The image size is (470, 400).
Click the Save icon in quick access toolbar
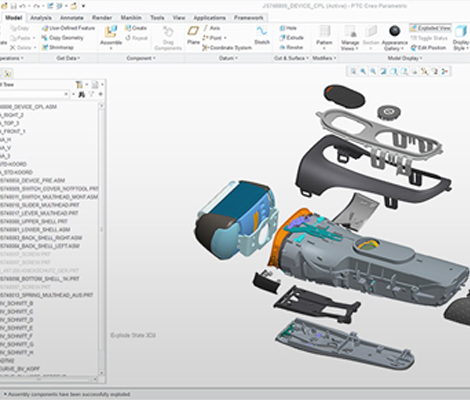14,6
